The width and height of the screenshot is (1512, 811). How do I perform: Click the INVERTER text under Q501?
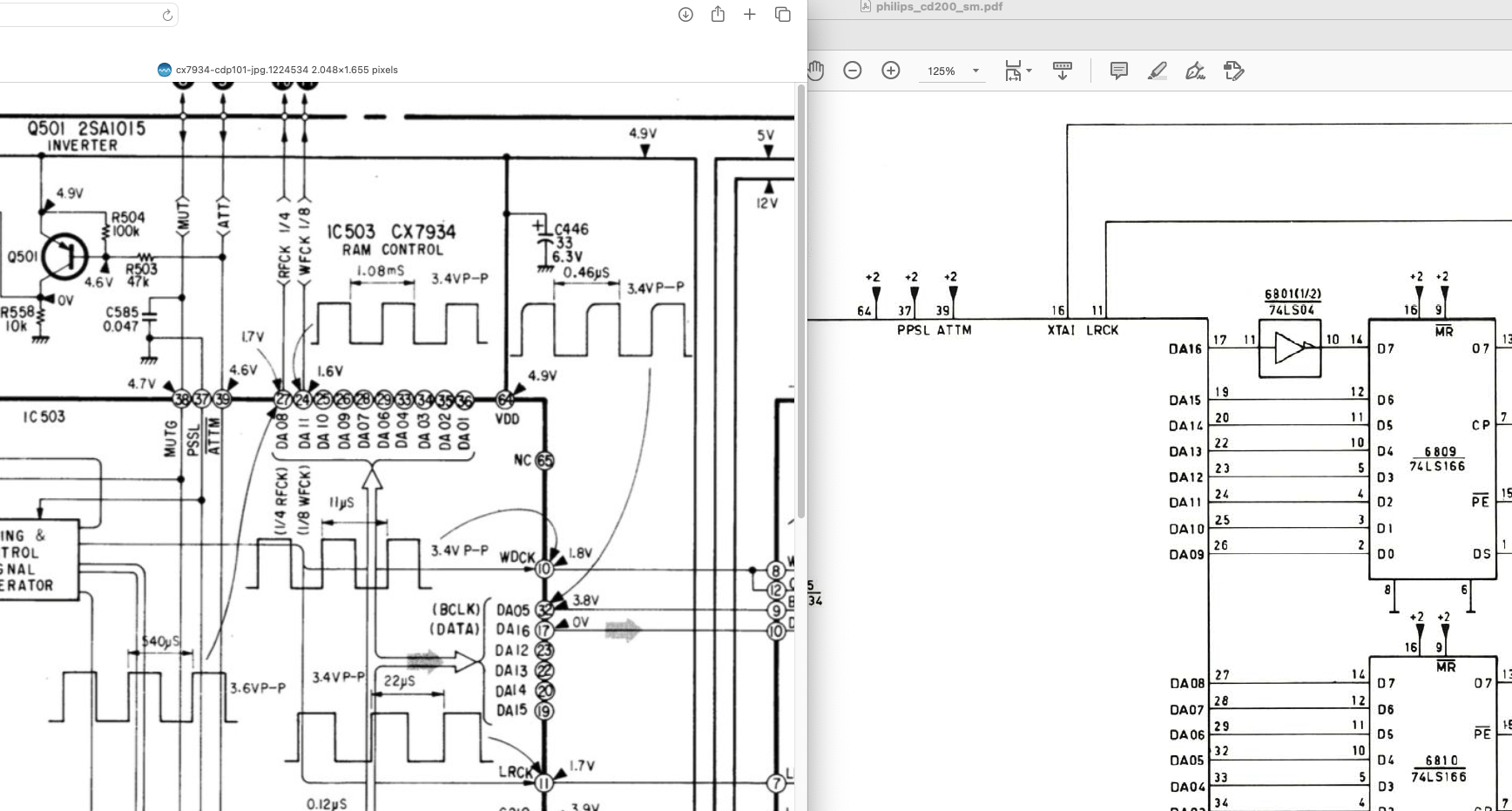click(x=83, y=145)
